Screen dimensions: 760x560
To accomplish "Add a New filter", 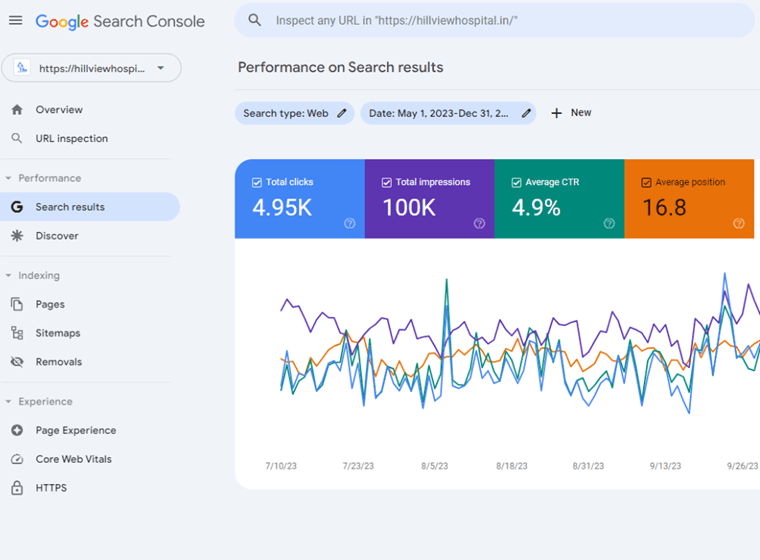I will (571, 113).
